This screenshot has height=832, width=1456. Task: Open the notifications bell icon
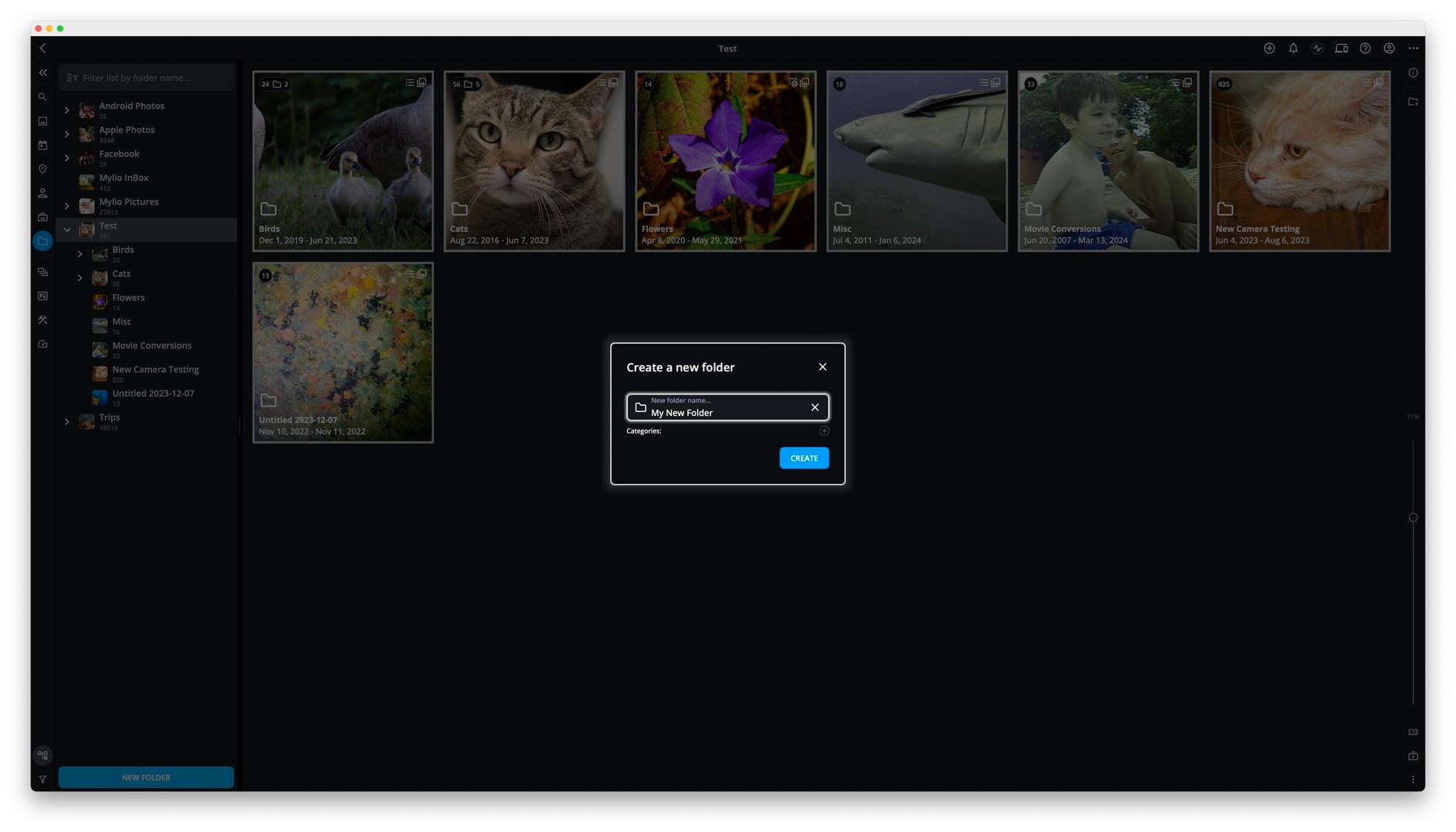coord(1293,49)
